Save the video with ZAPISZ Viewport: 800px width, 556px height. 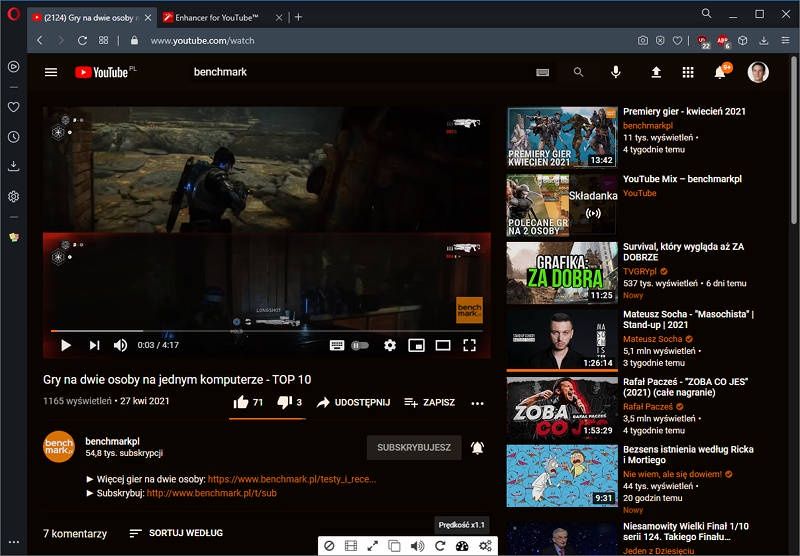[x=429, y=402]
